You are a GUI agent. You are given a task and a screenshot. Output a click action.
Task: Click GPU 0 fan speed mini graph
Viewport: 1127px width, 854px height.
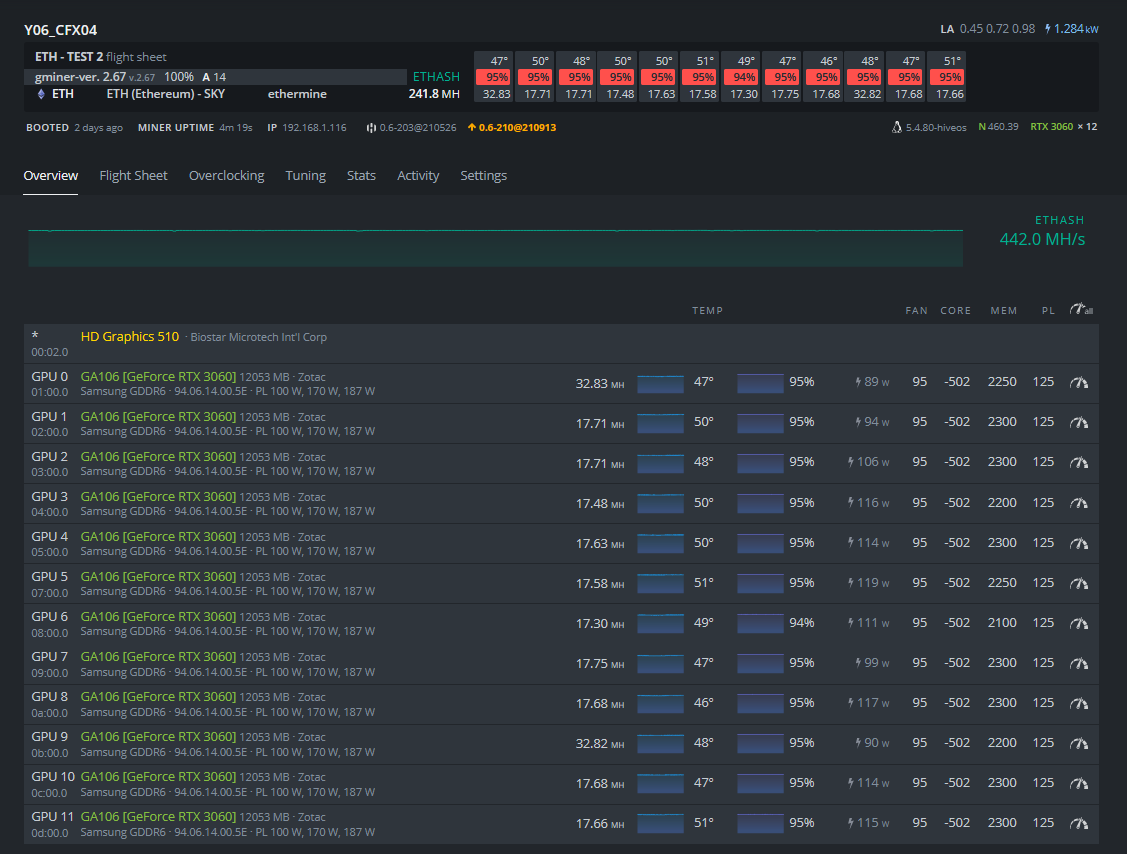pos(760,384)
